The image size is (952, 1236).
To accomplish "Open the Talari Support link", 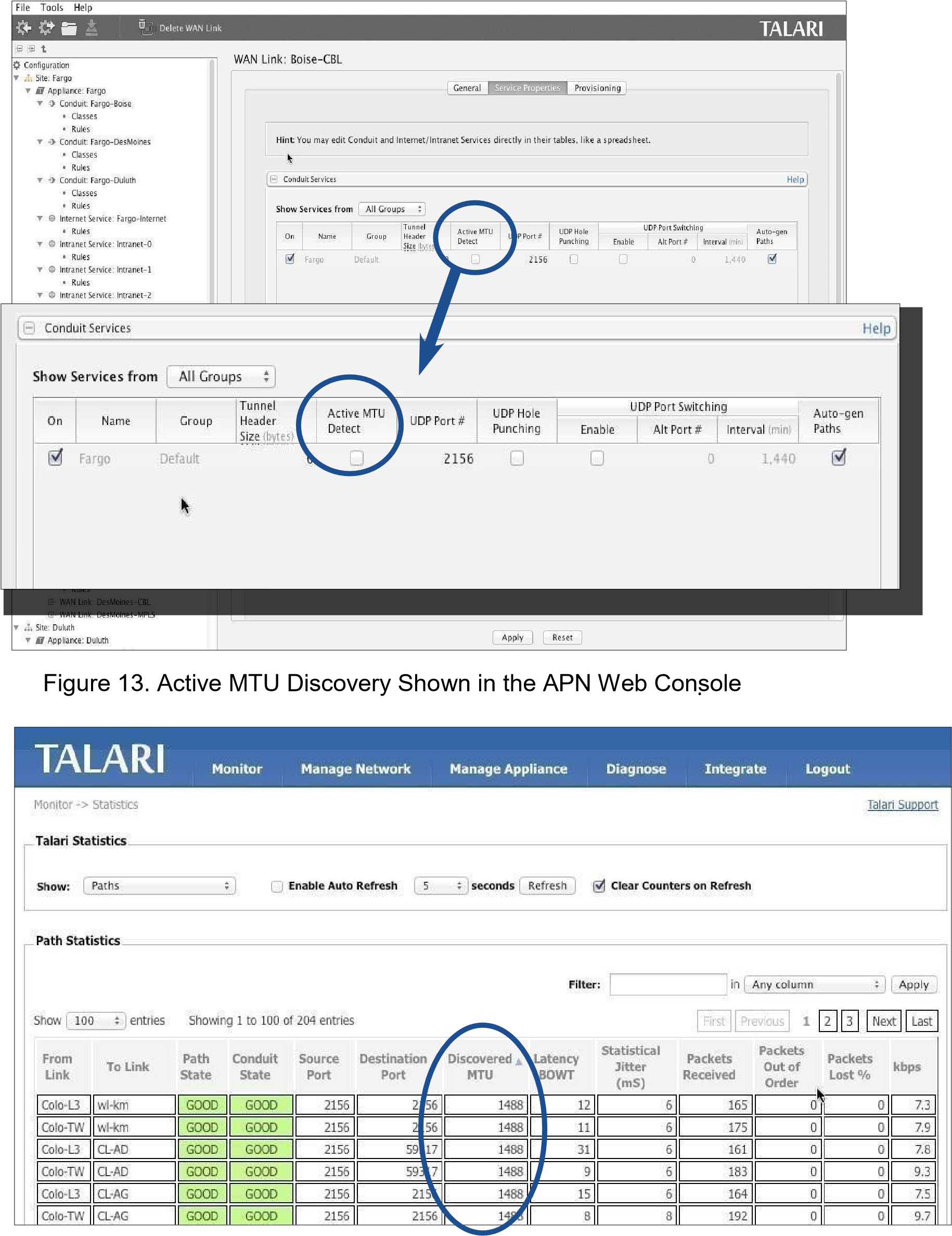I will (x=902, y=805).
